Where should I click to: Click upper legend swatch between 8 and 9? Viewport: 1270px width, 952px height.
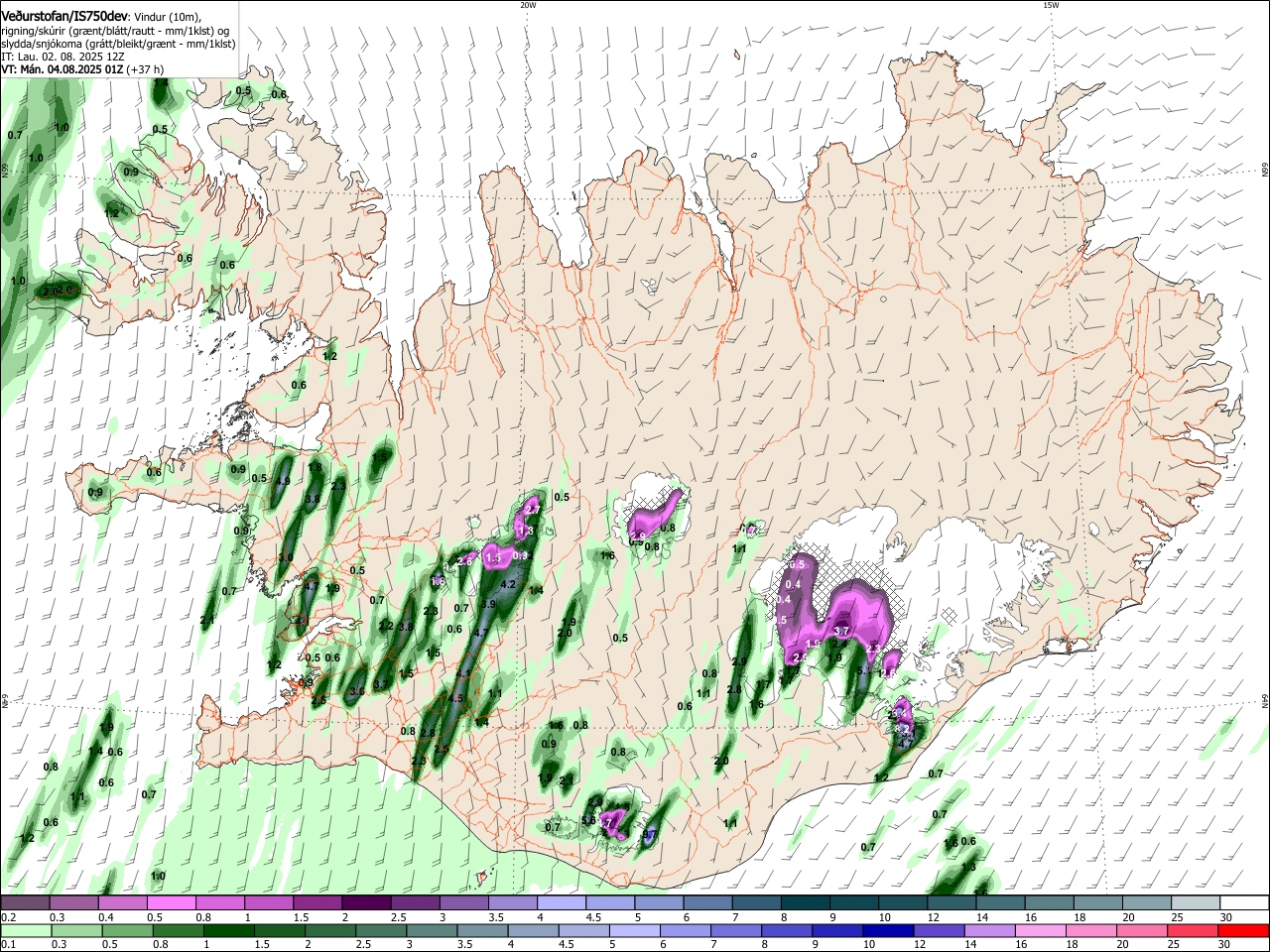[x=806, y=903]
